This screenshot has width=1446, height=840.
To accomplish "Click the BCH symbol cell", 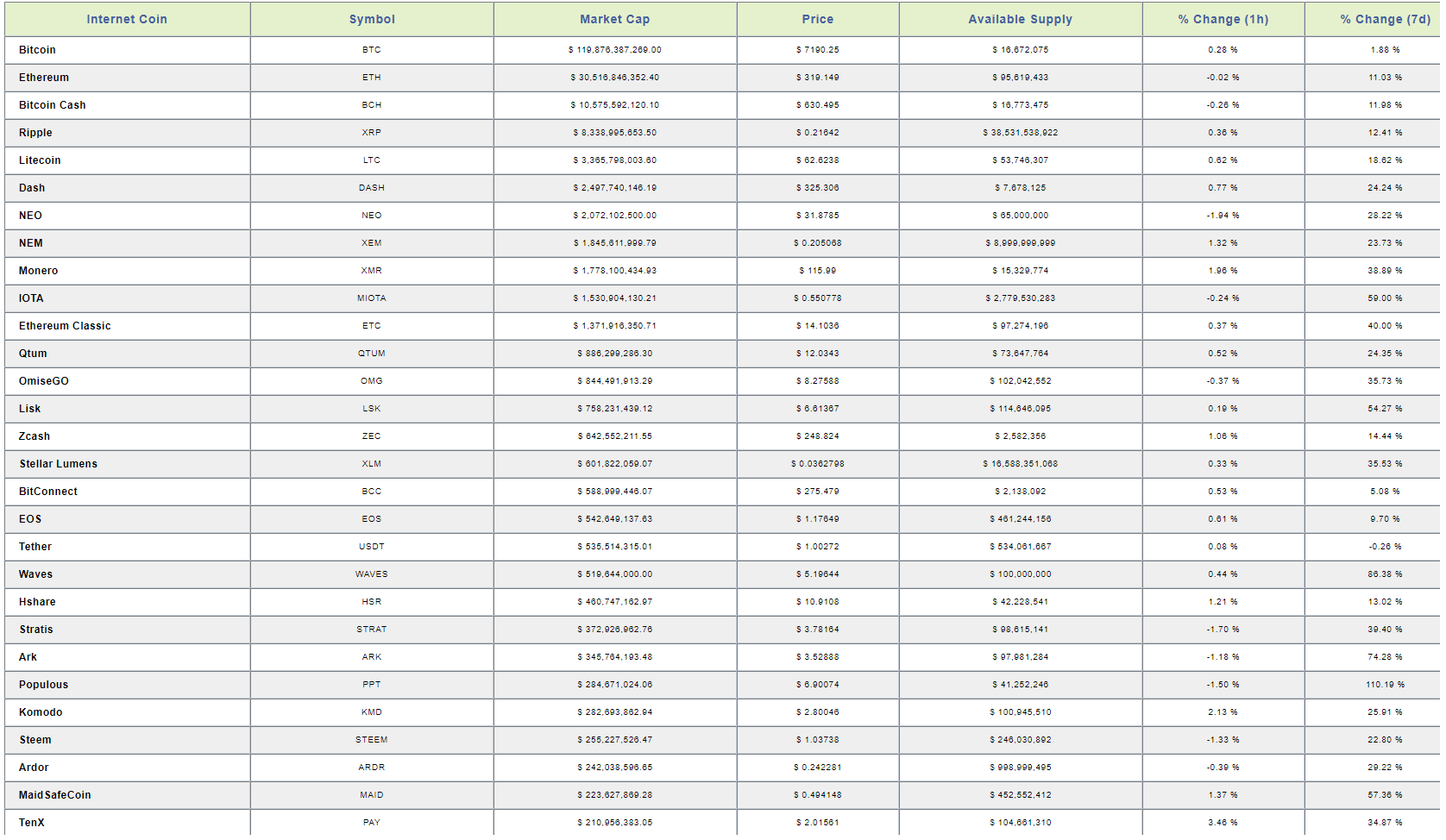I will (372, 105).
